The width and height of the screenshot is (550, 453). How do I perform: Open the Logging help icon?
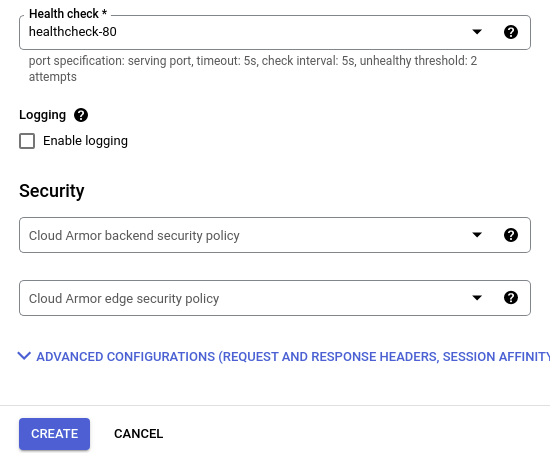click(x=81, y=115)
